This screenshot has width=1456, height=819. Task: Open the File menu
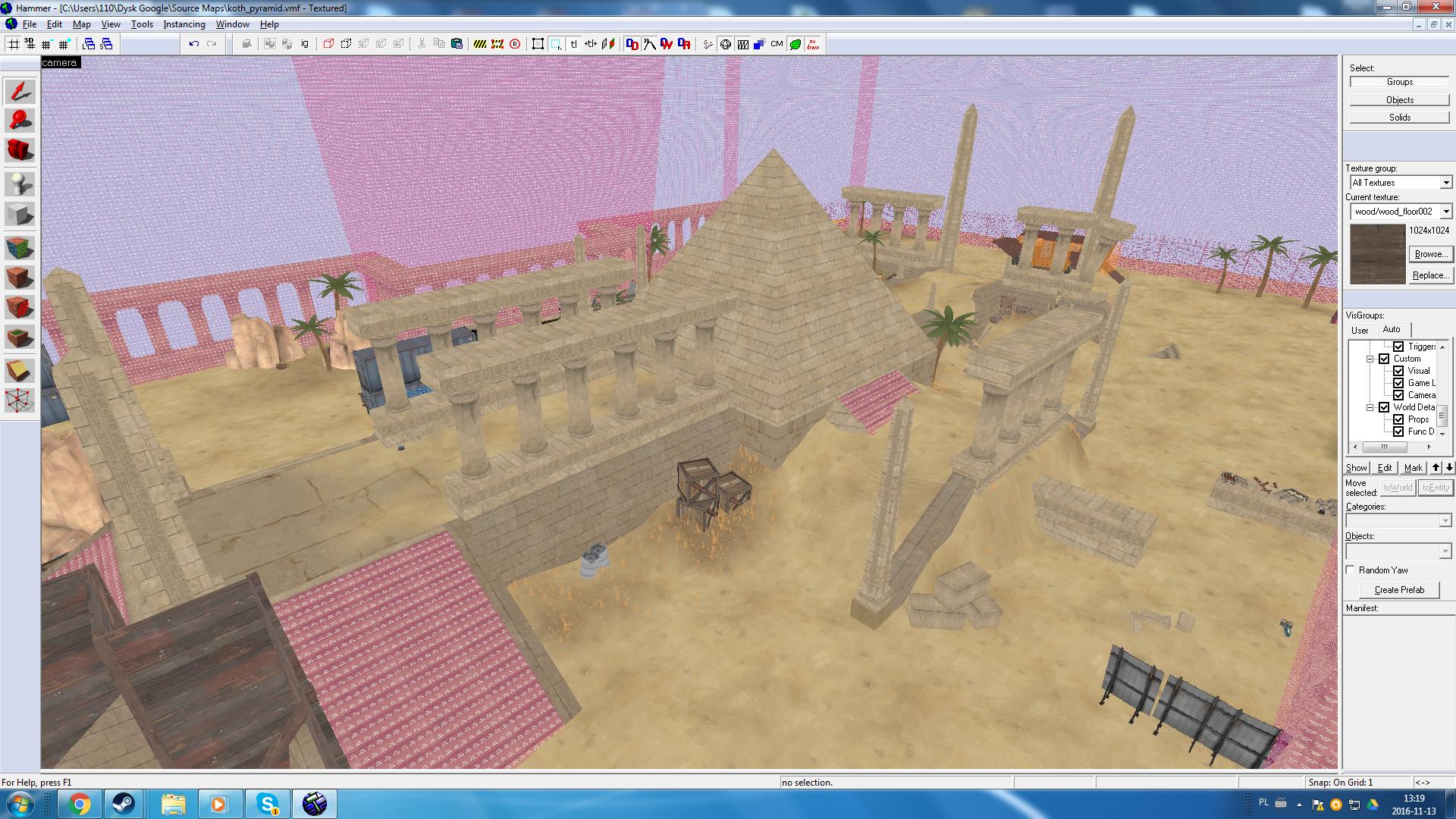(30, 24)
